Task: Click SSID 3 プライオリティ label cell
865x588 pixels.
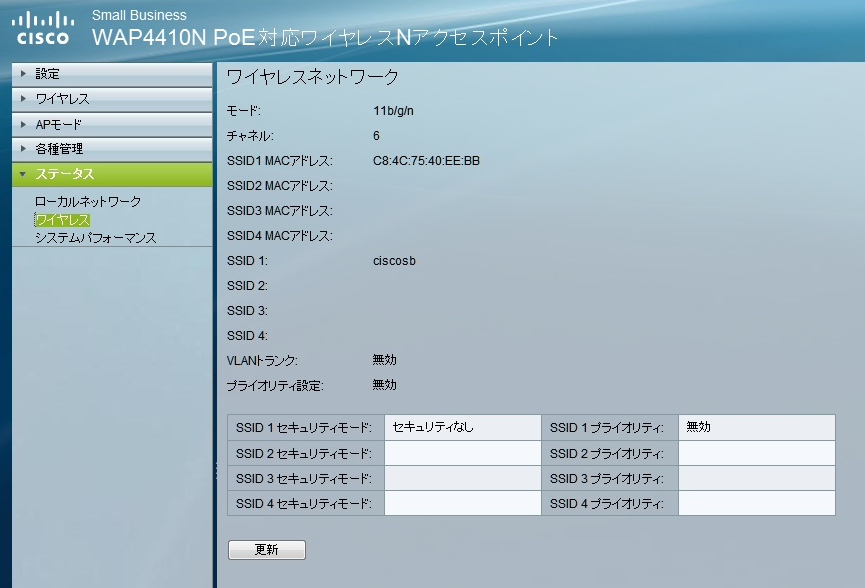Action: coord(610,478)
